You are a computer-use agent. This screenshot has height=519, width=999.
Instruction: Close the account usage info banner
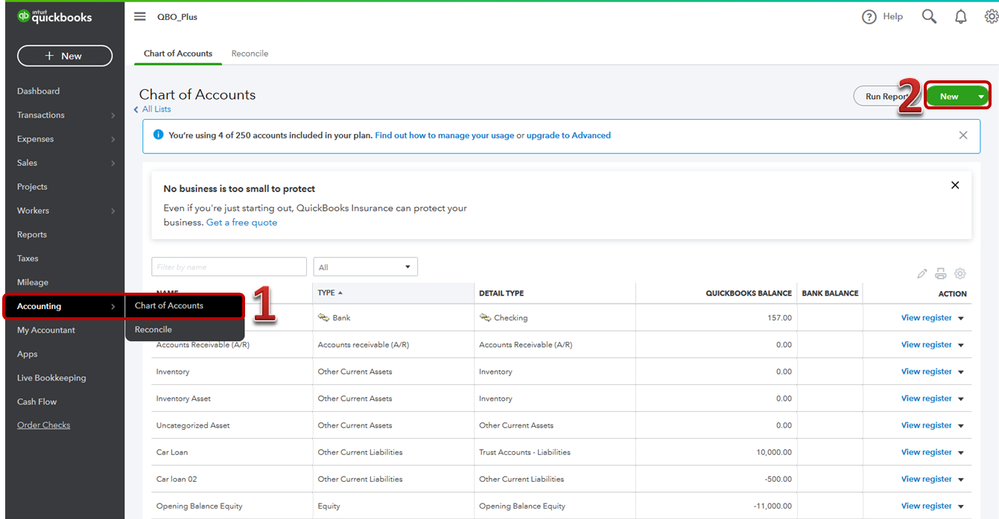pos(963,135)
